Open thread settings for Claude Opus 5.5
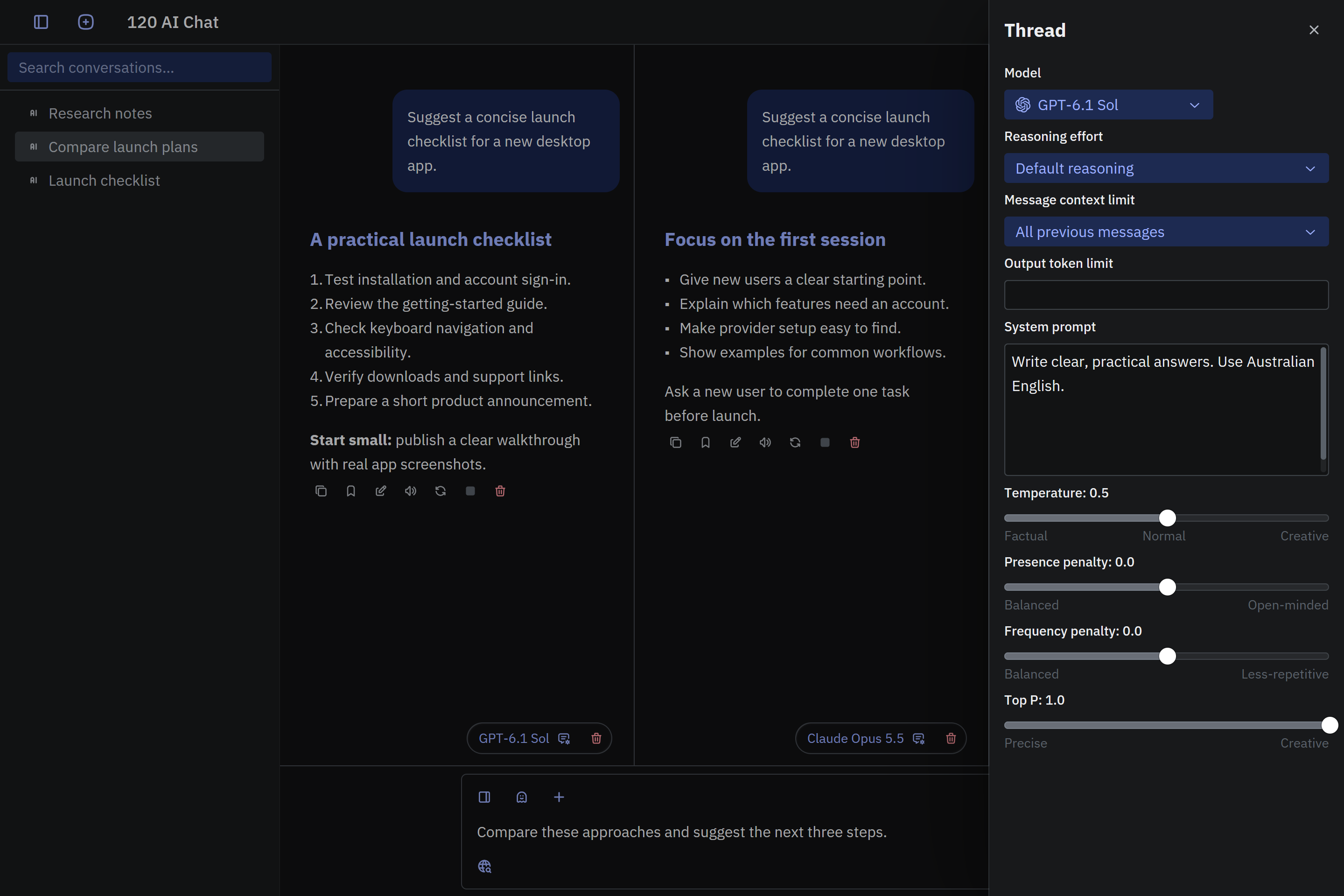The image size is (1344, 896). [919, 738]
